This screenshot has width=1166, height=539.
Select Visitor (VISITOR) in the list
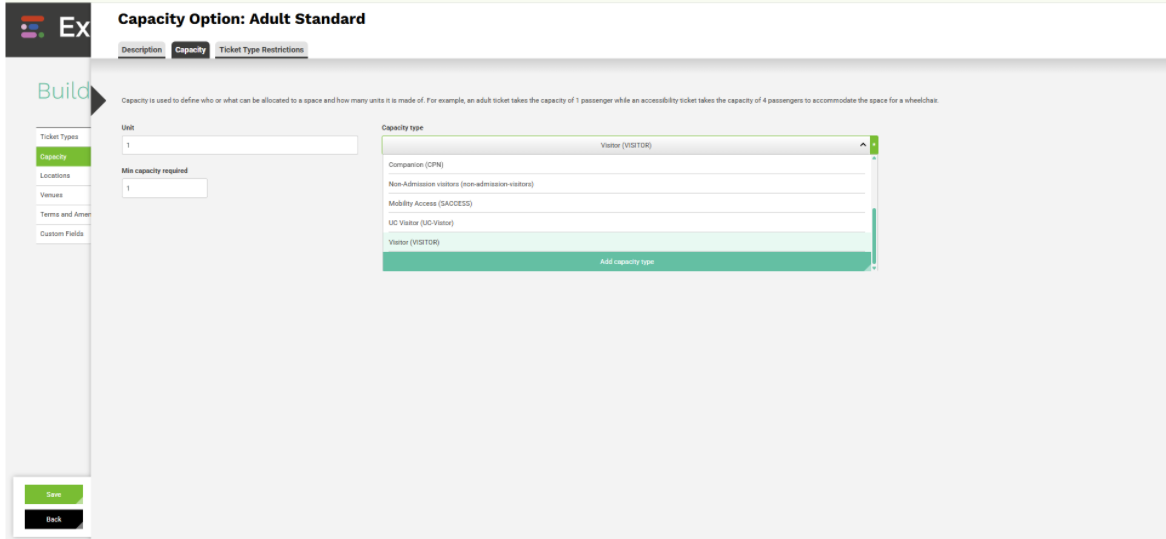coord(627,242)
